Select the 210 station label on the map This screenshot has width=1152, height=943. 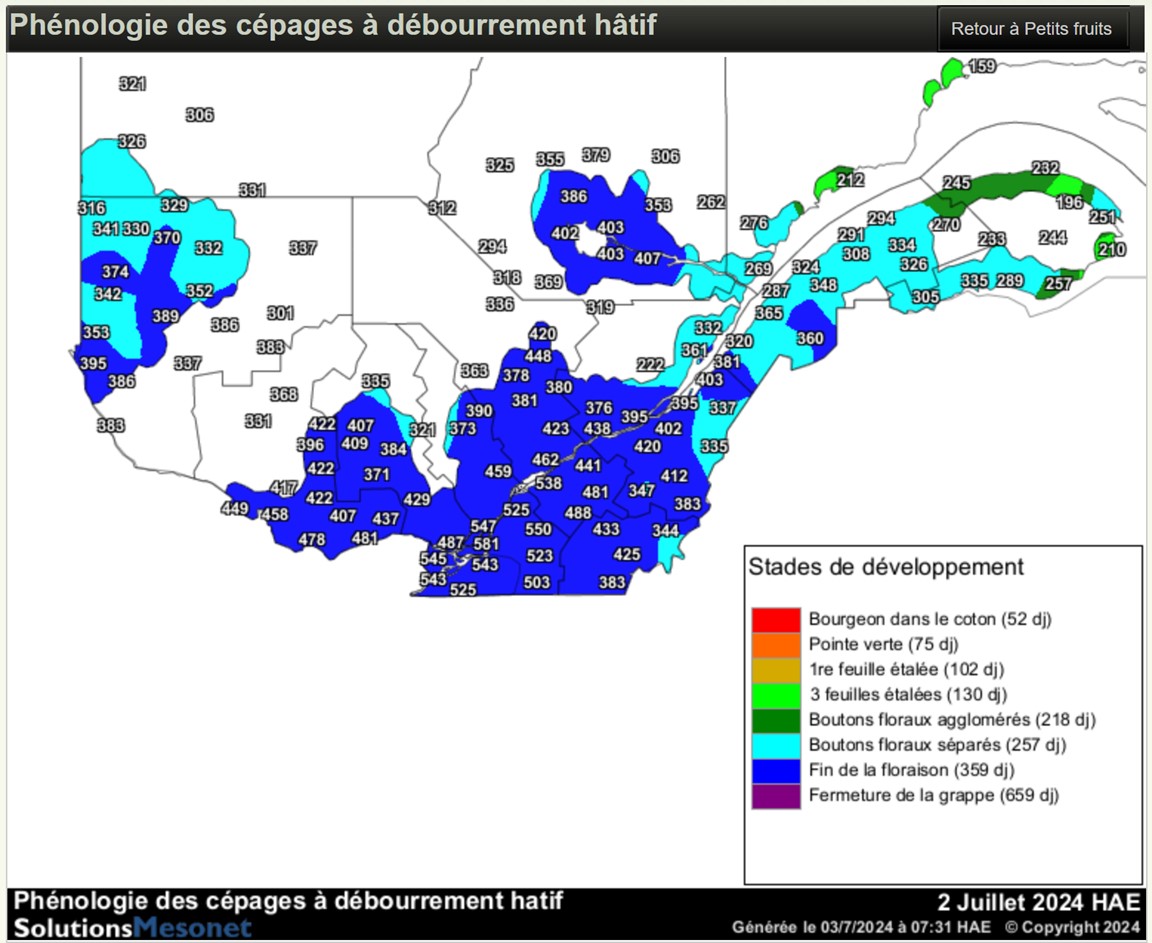[1111, 249]
